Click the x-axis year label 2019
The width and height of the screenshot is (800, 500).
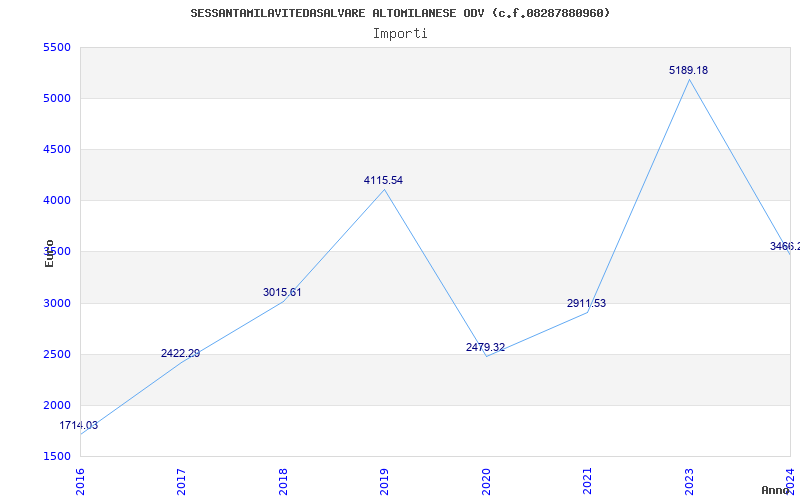click(x=384, y=482)
